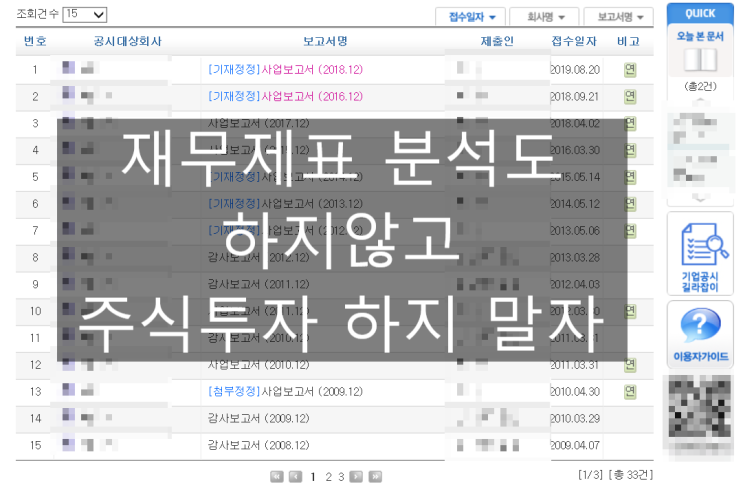Click date 2019.08.20 cell
Viewport: 743px width, 494px height.
tap(575, 70)
